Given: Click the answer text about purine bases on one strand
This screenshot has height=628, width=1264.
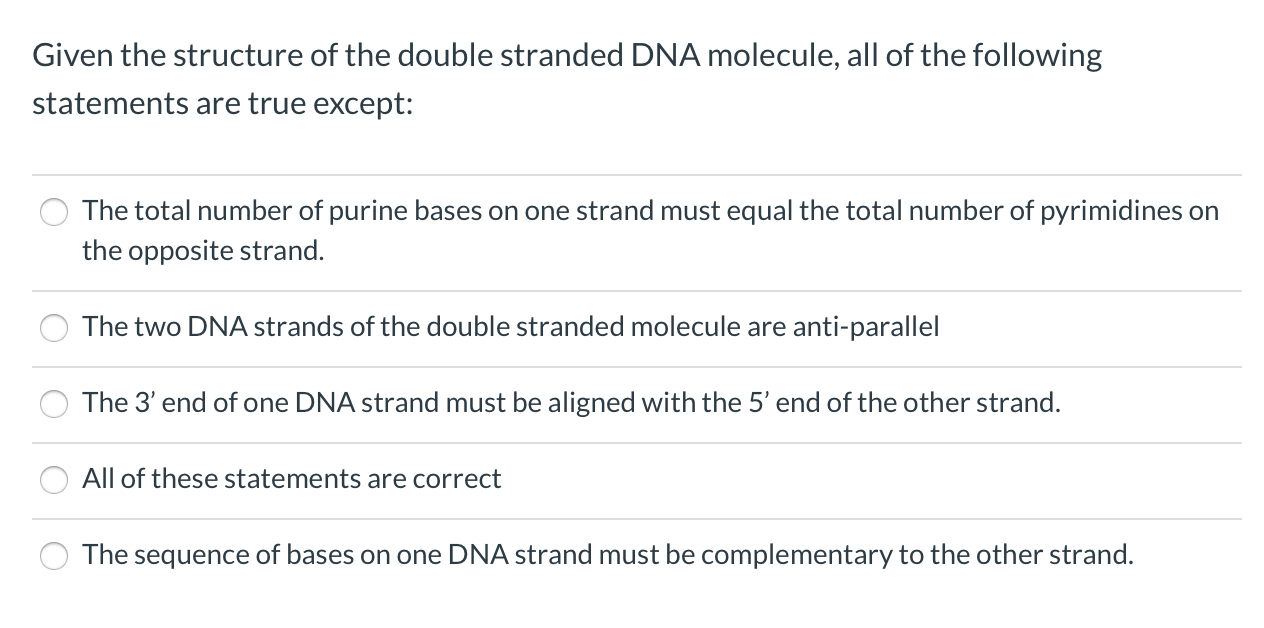Looking at the screenshot, I should 650,230.
